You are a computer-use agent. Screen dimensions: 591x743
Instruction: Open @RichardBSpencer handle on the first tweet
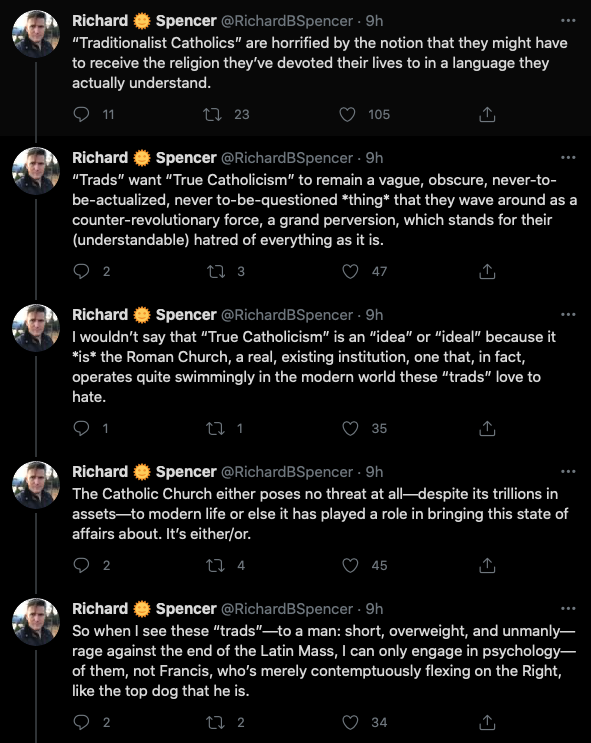(x=287, y=21)
